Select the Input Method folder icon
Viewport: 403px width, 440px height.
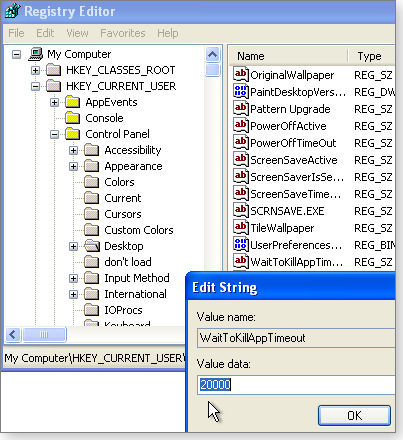(x=91, y=278)
